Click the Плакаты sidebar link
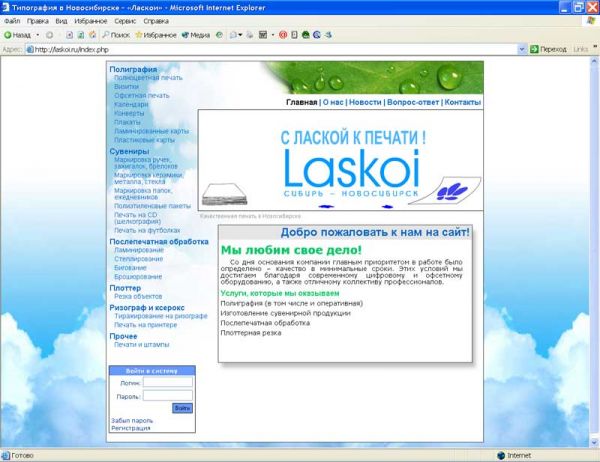The image size is (600, 462). tap(127, 122)
